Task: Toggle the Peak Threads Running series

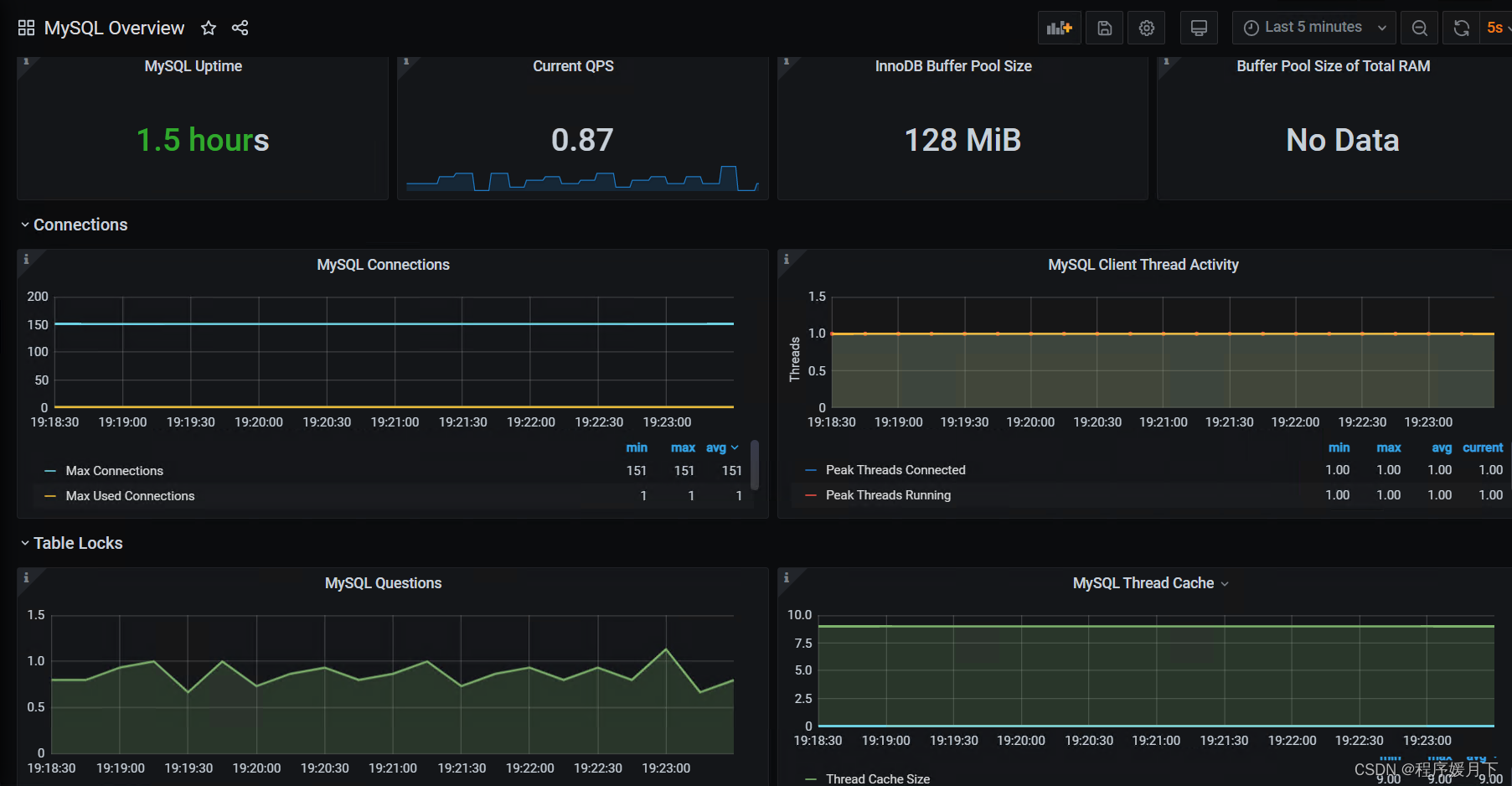Action: [888, 495]
